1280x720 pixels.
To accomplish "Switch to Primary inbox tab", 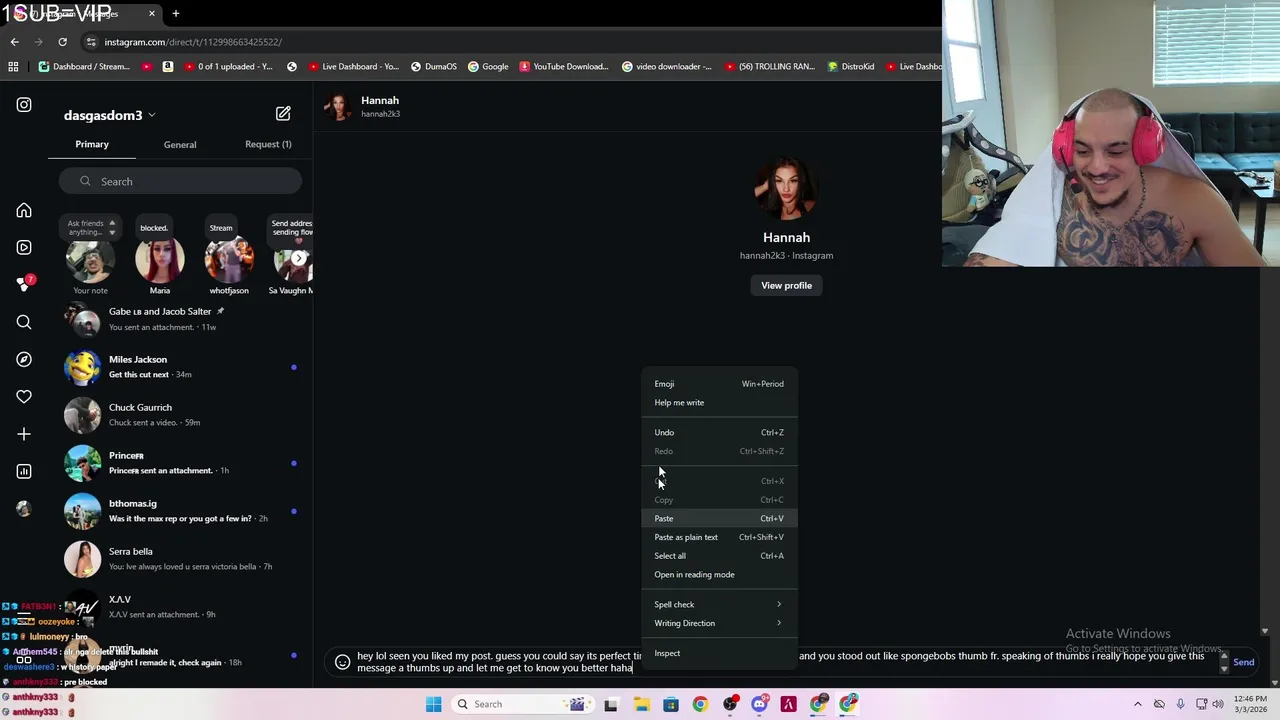I will coord(92,144).
